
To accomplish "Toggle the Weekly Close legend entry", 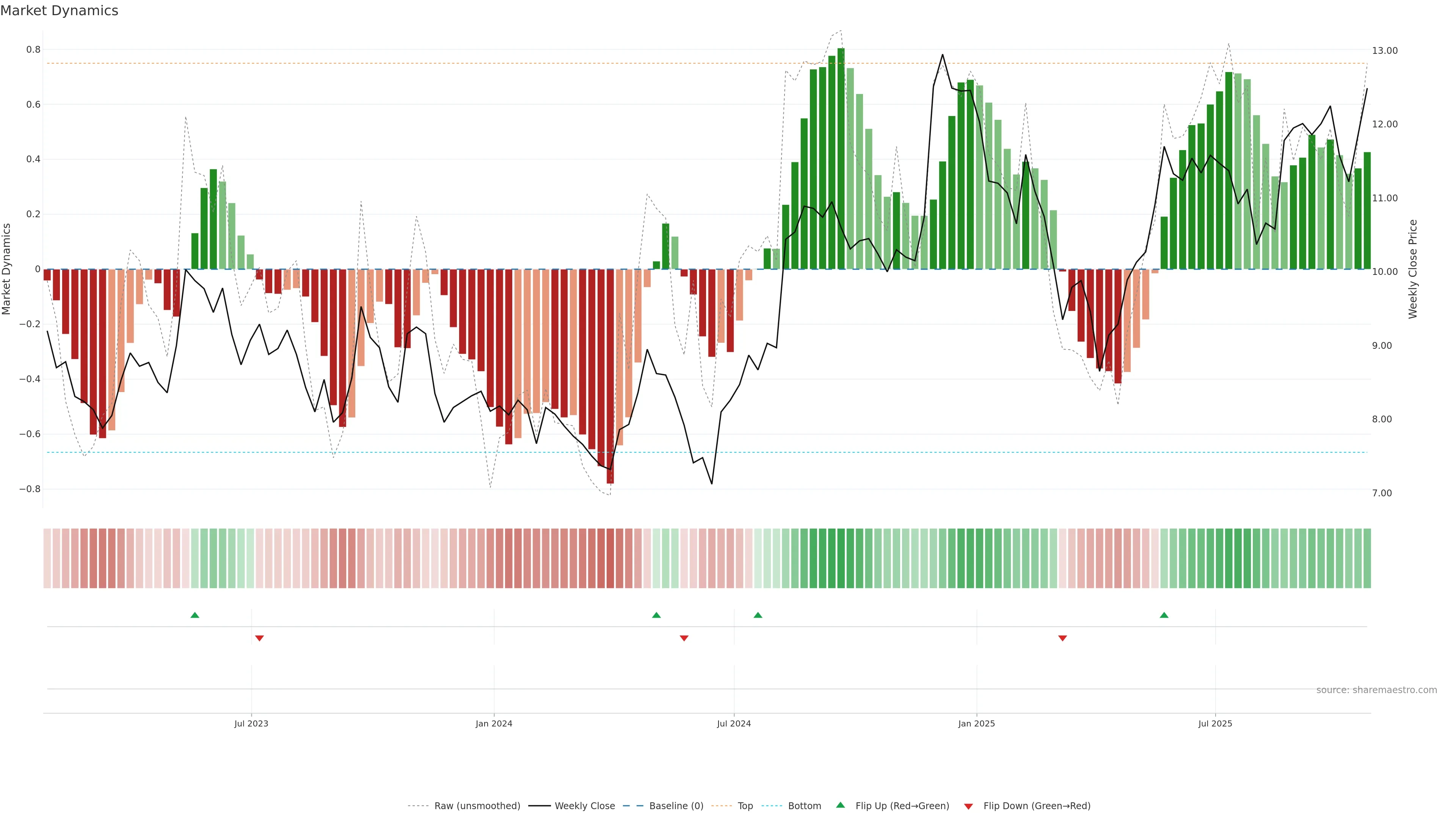I will [584, 806].
